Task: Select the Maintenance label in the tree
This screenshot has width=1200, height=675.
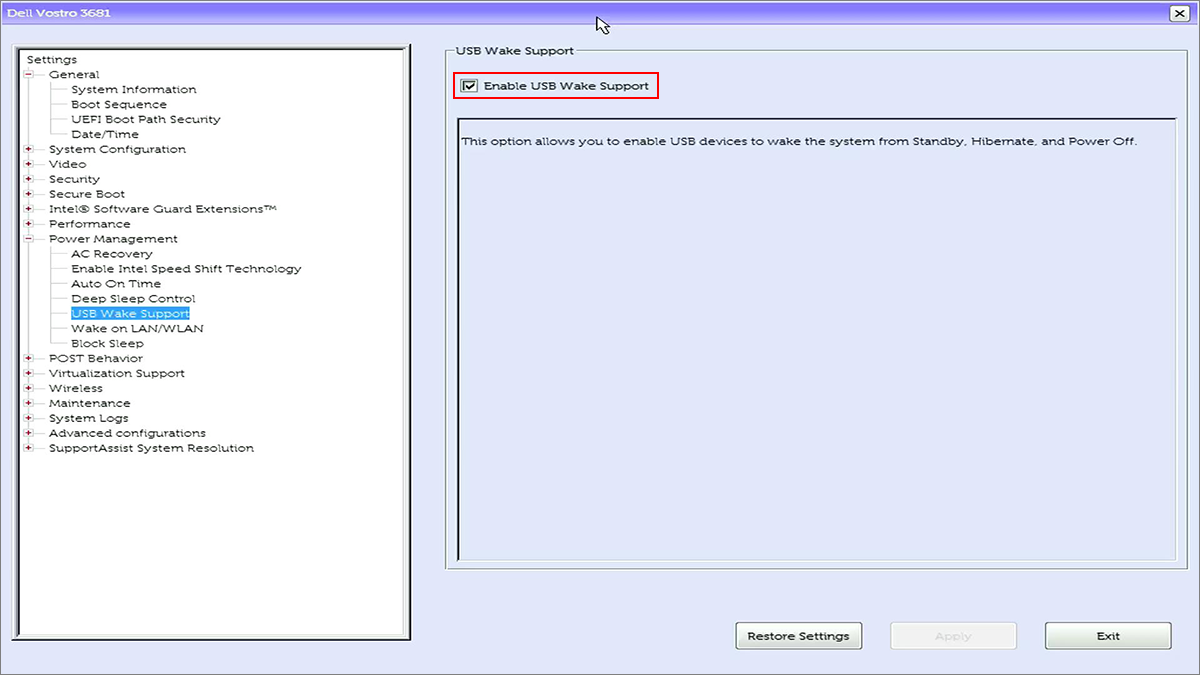Action: click(89, 404)
